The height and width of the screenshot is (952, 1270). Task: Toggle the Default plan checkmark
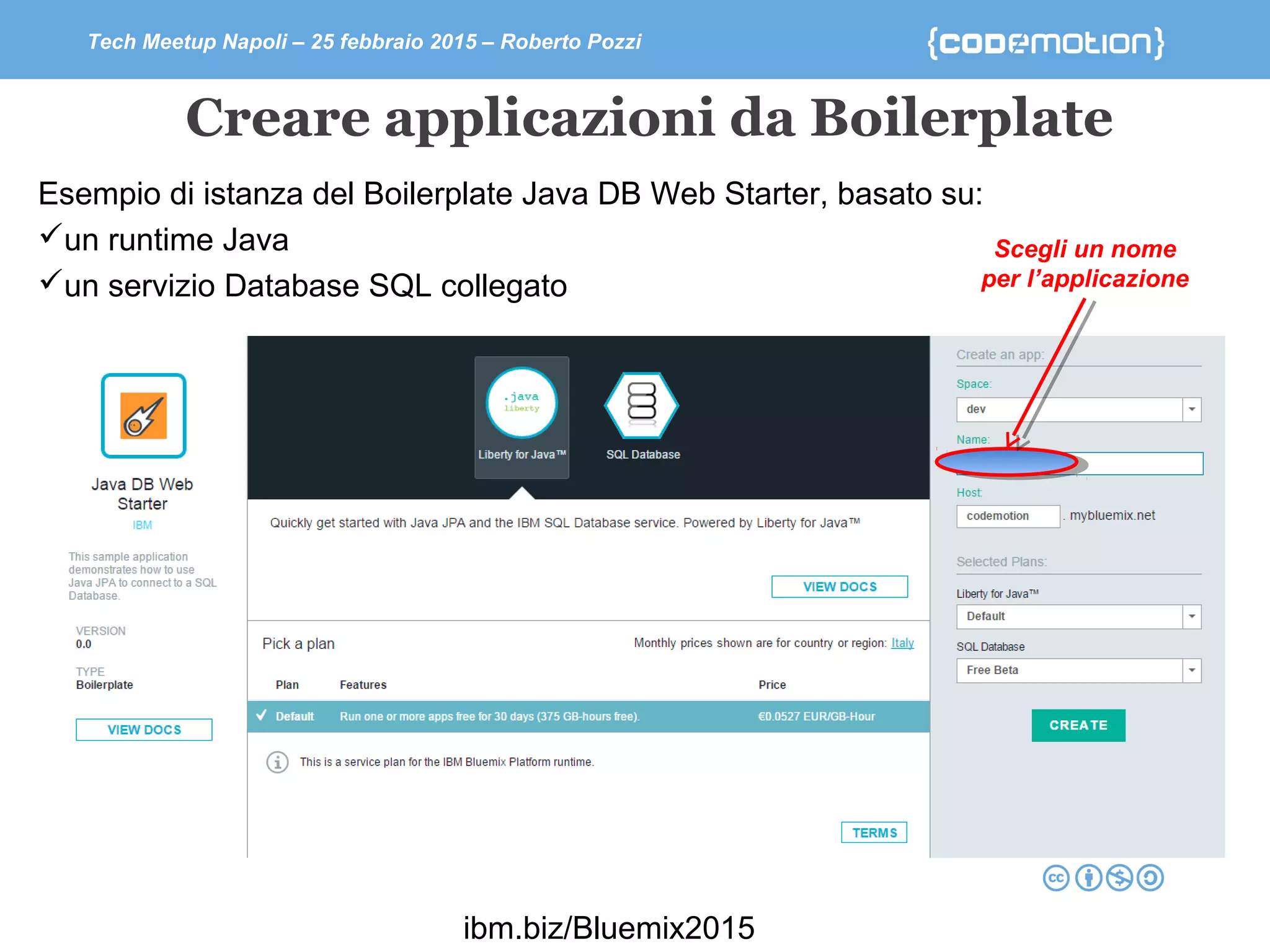coord(262,715)
